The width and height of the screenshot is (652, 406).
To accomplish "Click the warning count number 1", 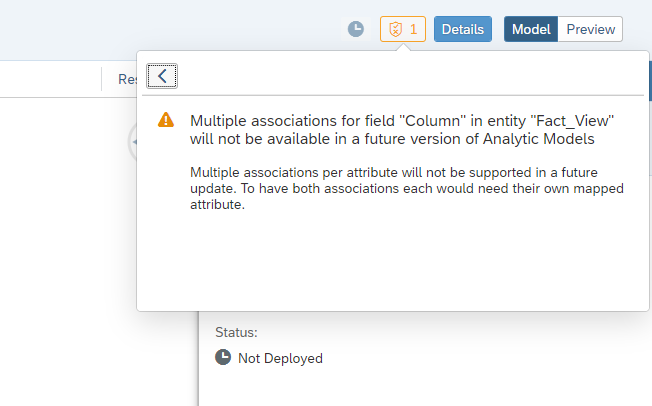I will pyautogui.click(x=413, y=29).
